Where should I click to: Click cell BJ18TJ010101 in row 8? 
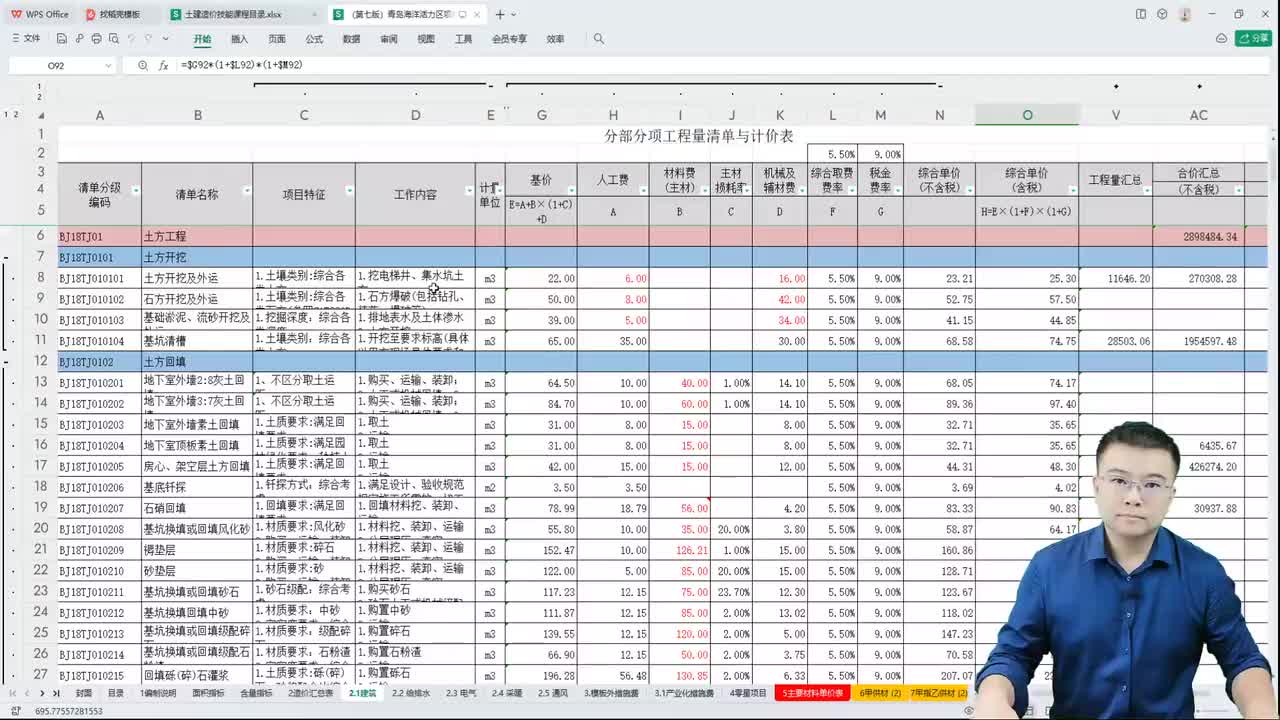99,279
